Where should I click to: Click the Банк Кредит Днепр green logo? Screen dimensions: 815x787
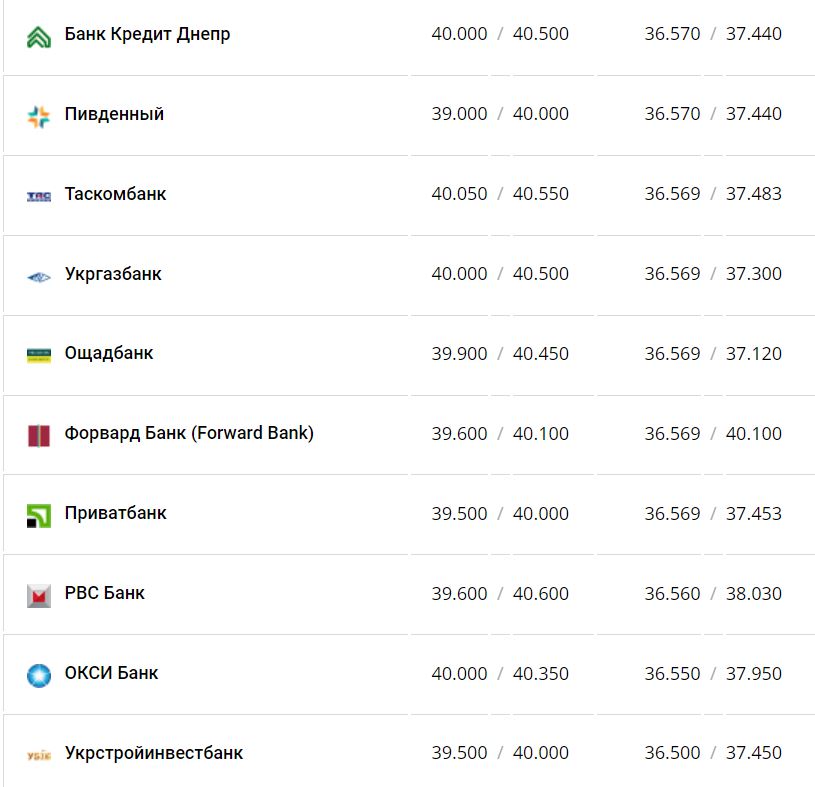click(x=38, y=37)
